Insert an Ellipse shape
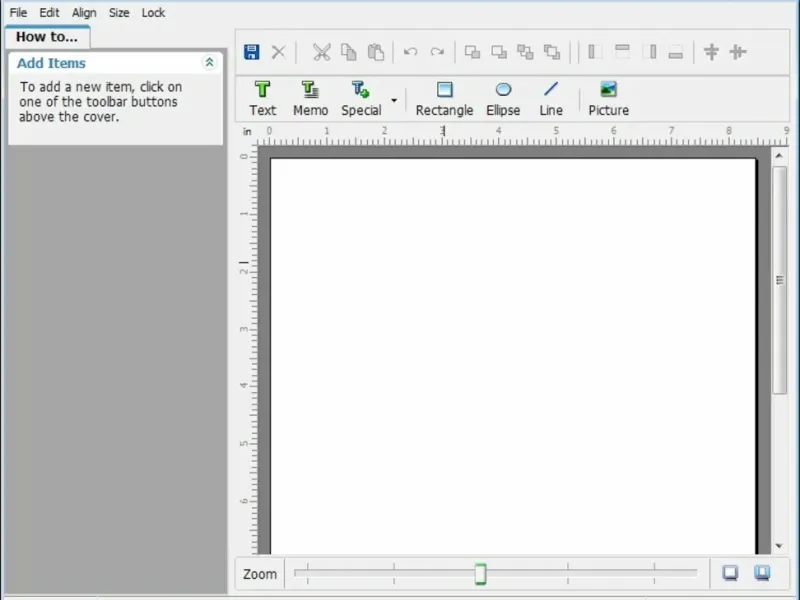The width and height of the screenshot is (800, 600). click(x=503, y=99)
